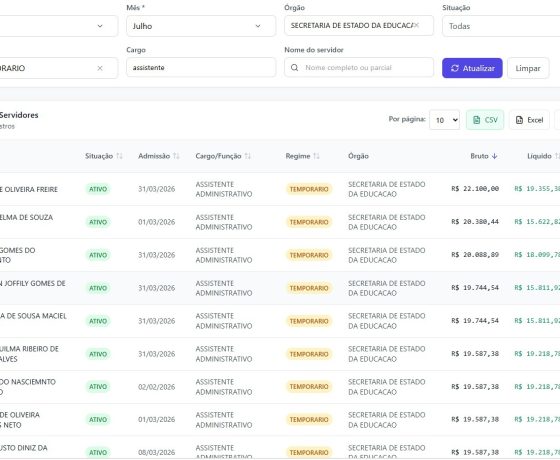Export the table with the CSV button
Image resolution: width=560 pixels, height=460 pixels.
coord(485,120)
